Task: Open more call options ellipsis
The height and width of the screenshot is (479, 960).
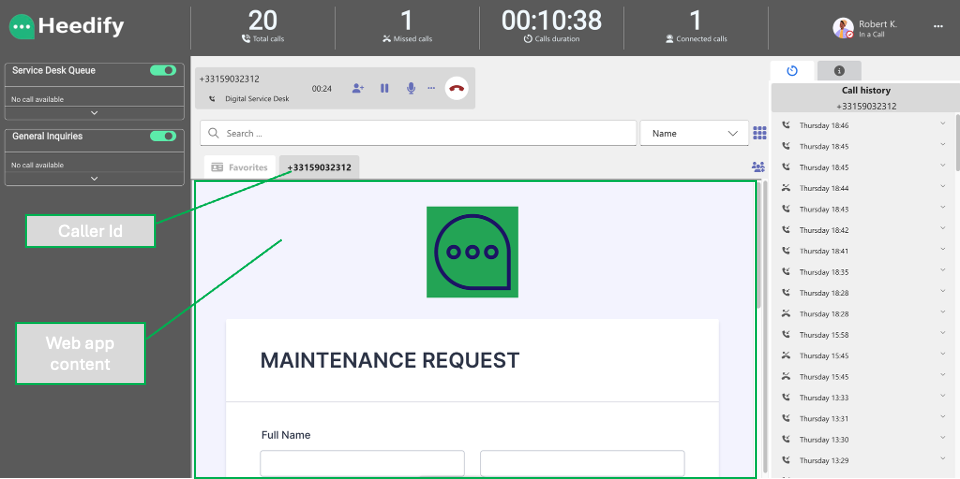Action: click(431, 88)
